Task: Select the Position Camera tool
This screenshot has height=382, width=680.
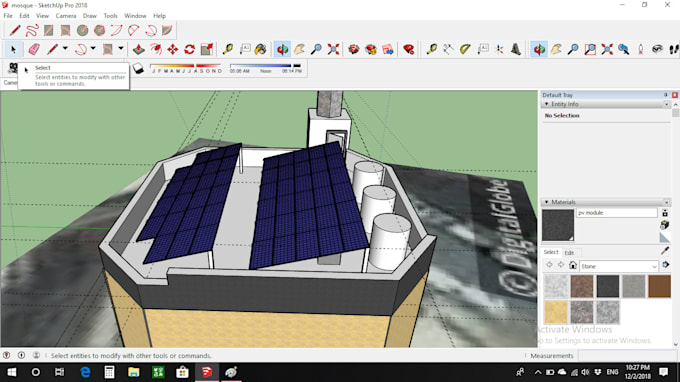Action: (641, 49)
